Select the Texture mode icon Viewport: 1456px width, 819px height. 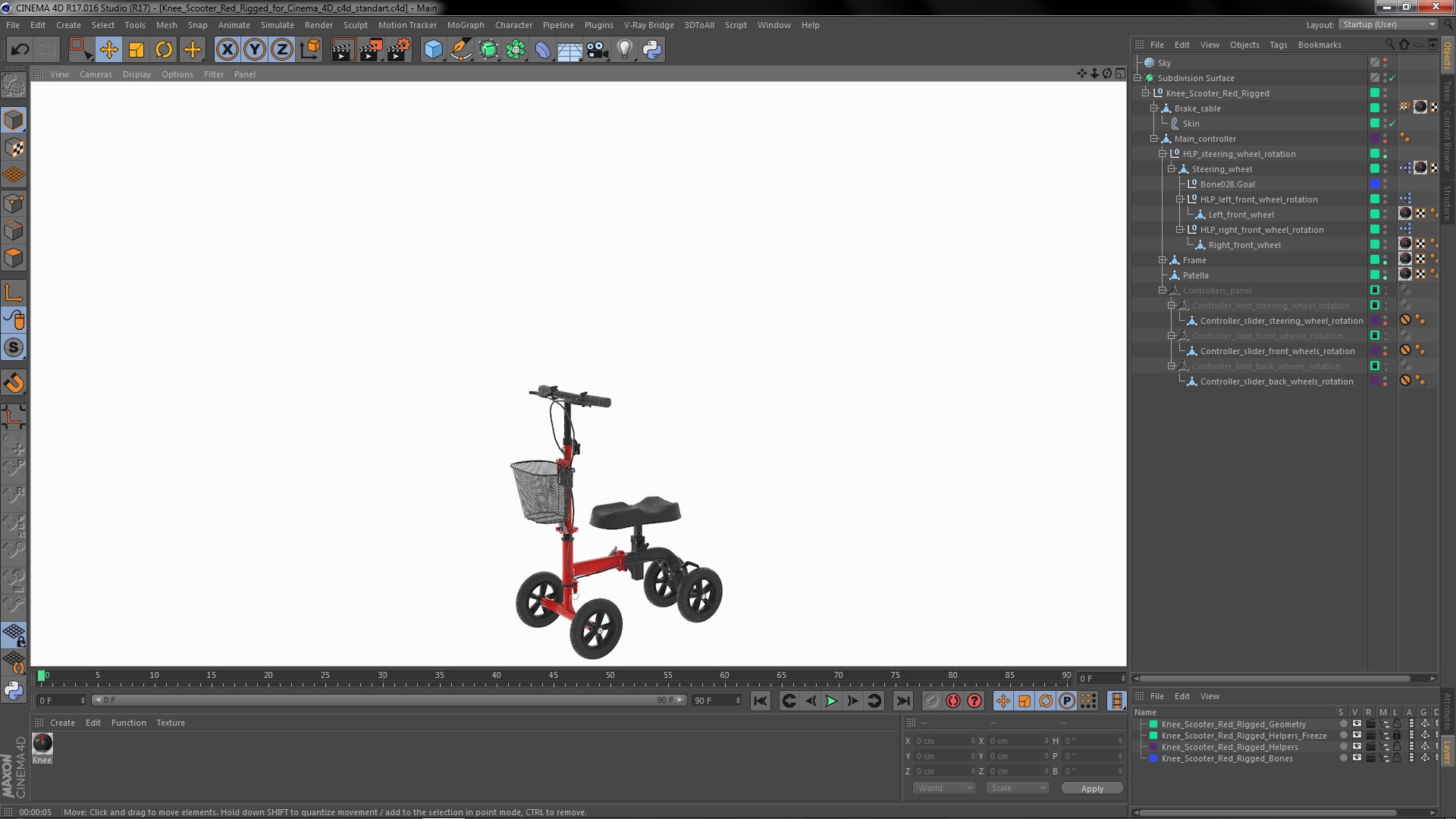click(x=14, y=147)
